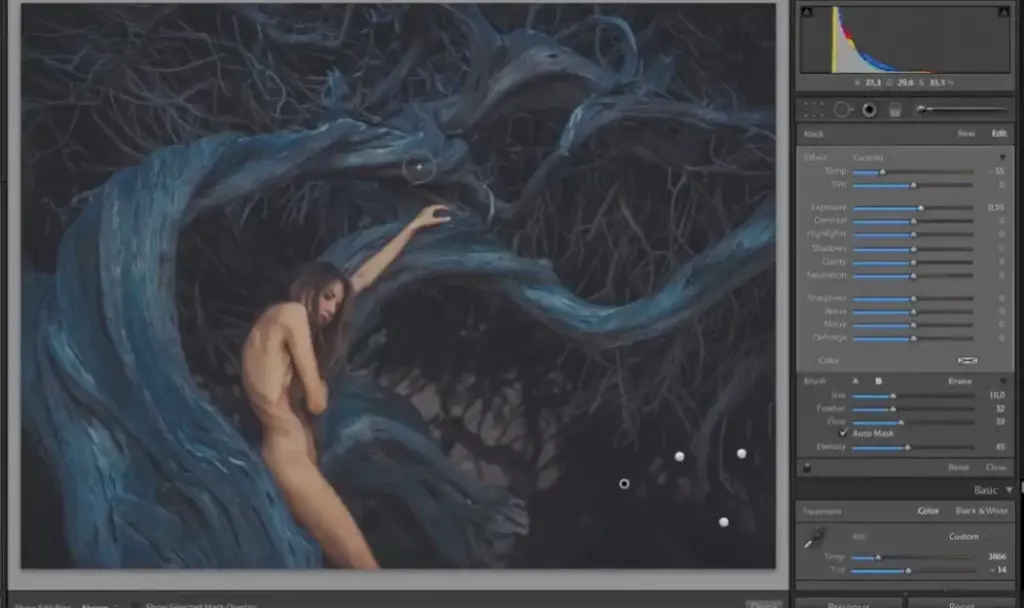Screen dimensions: 1024x608
Task: Open the Show Edit Pins Always dropdown
Action: click(x=98, y=606)
